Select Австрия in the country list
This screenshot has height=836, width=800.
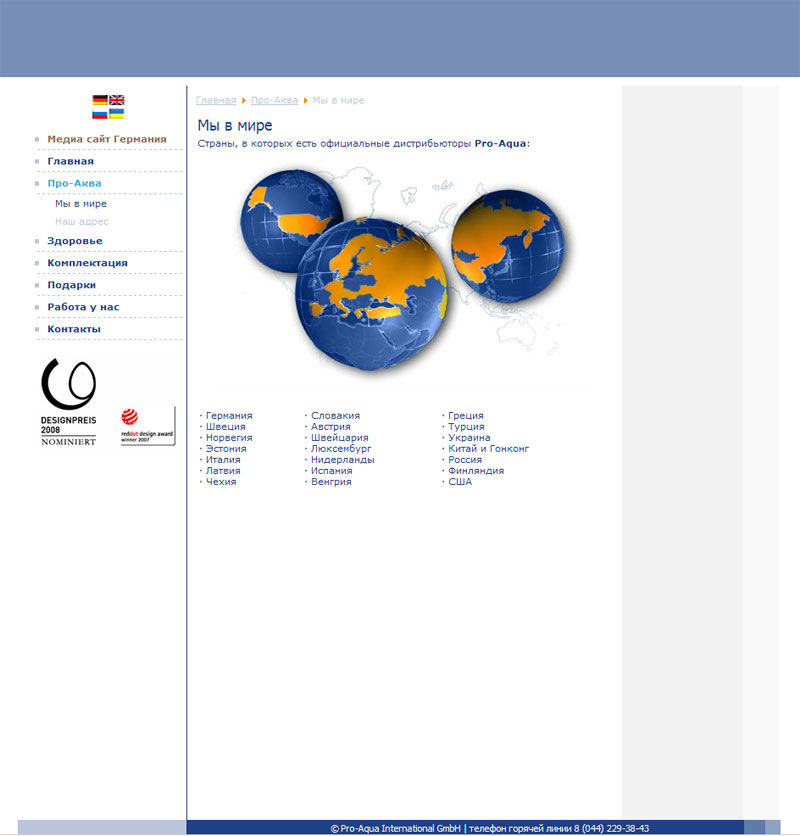pyautogui.click(x=331, y=427)
